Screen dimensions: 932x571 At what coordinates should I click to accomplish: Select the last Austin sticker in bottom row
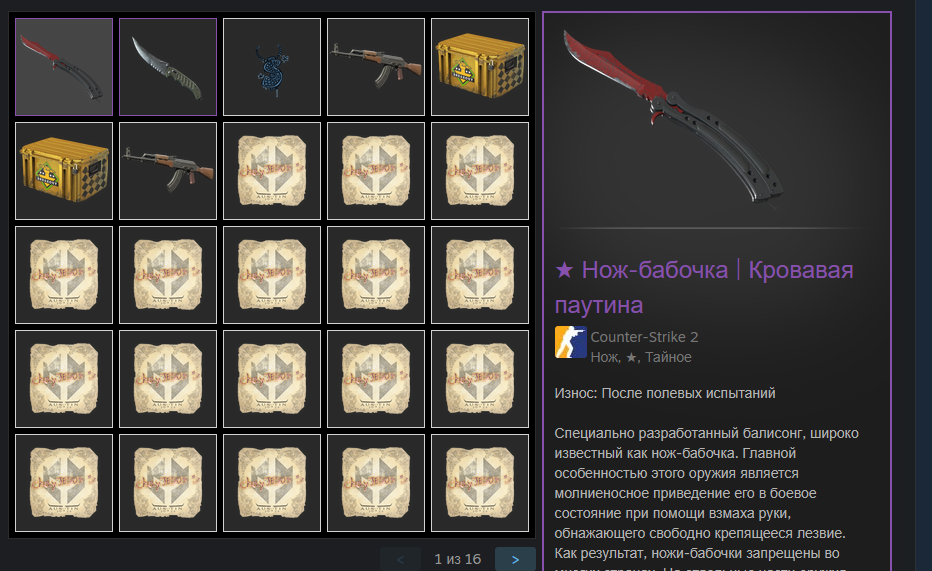click(x=480, y=483)
